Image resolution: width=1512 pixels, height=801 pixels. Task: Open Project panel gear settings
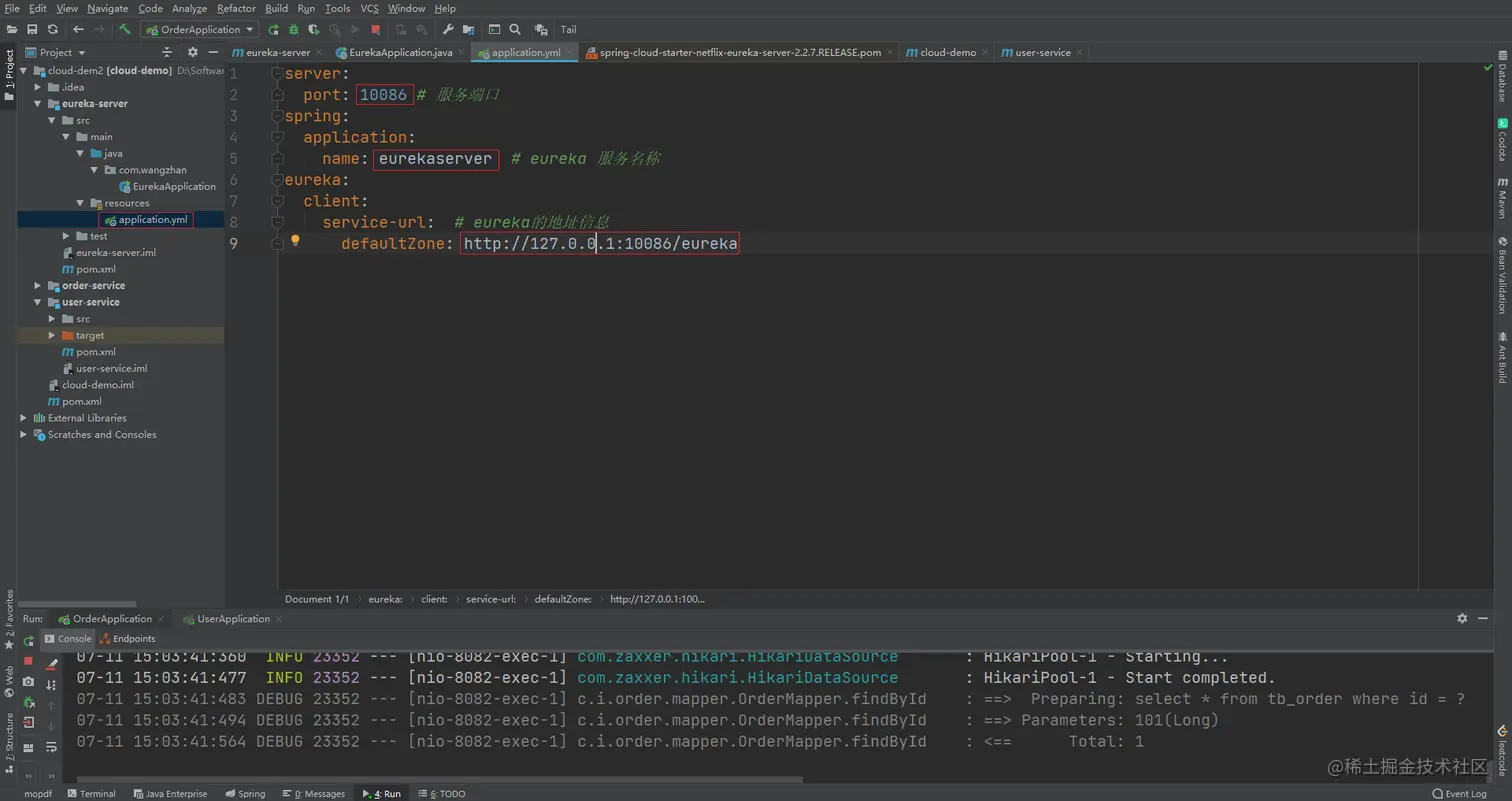193,52
